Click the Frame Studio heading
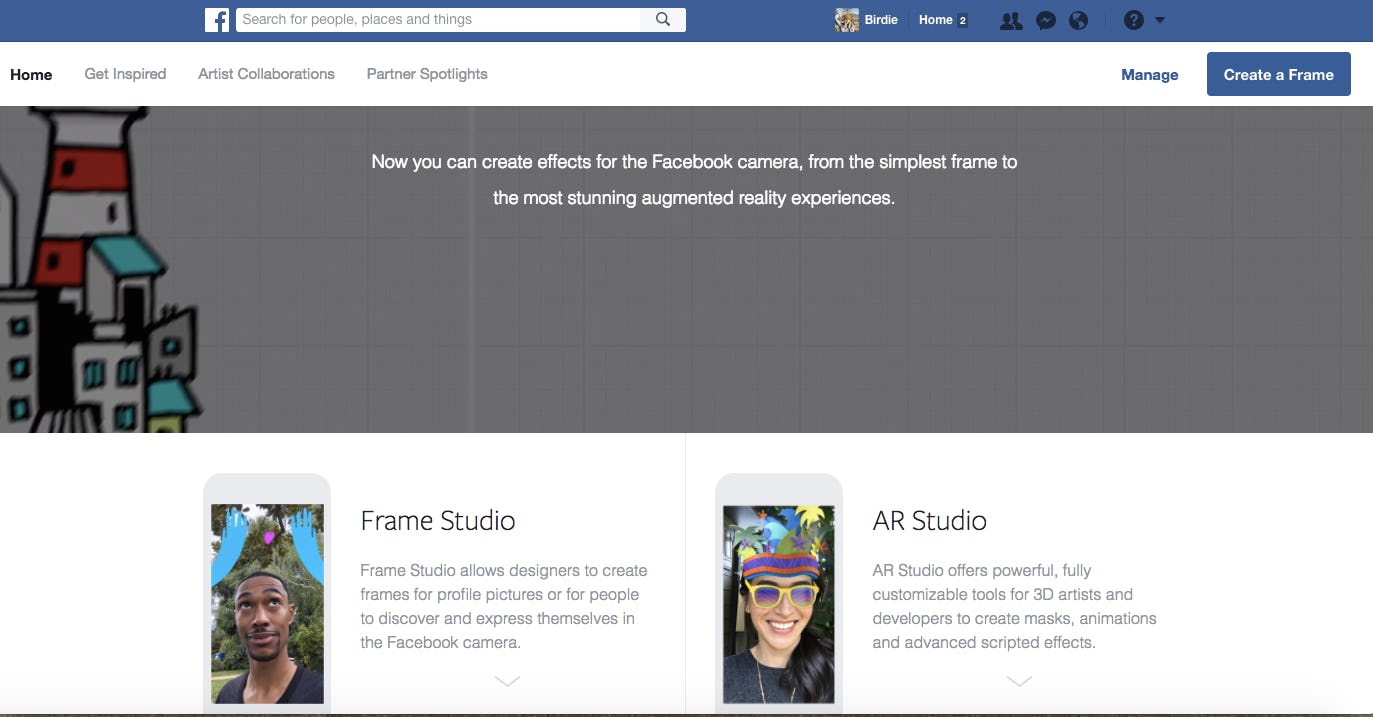This screenshot has width=1373, height=717. 438,520
